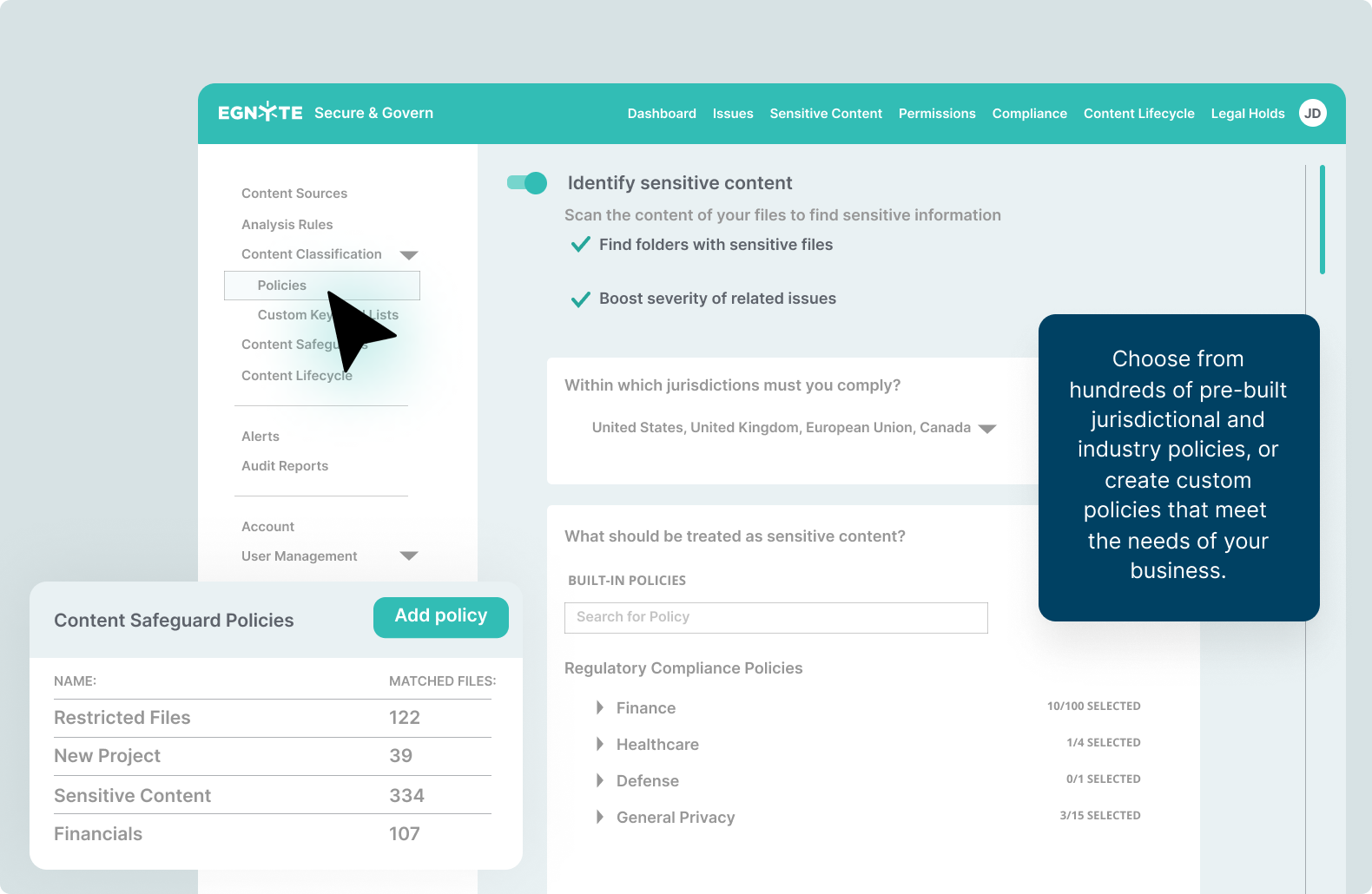Open the jurisdictions dropdown
The width and height of the screenshot is (1372, 894).
click(x=986, y=429)
